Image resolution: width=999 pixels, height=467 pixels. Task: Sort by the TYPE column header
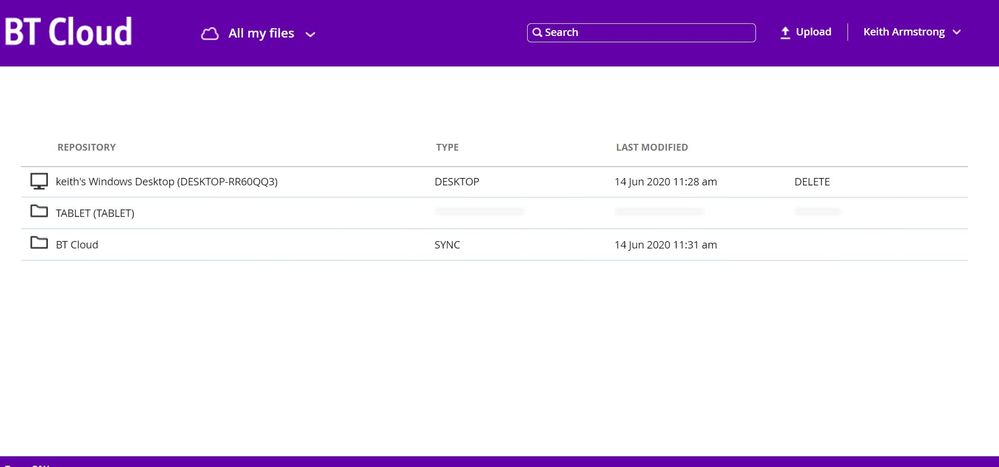(447, 147)
